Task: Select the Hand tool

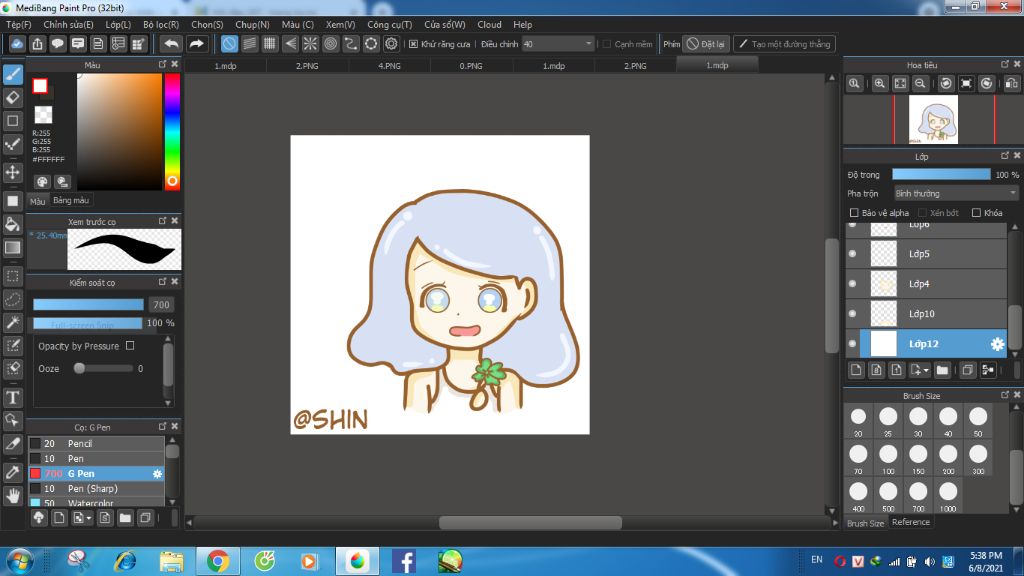Action: point(13,496)
